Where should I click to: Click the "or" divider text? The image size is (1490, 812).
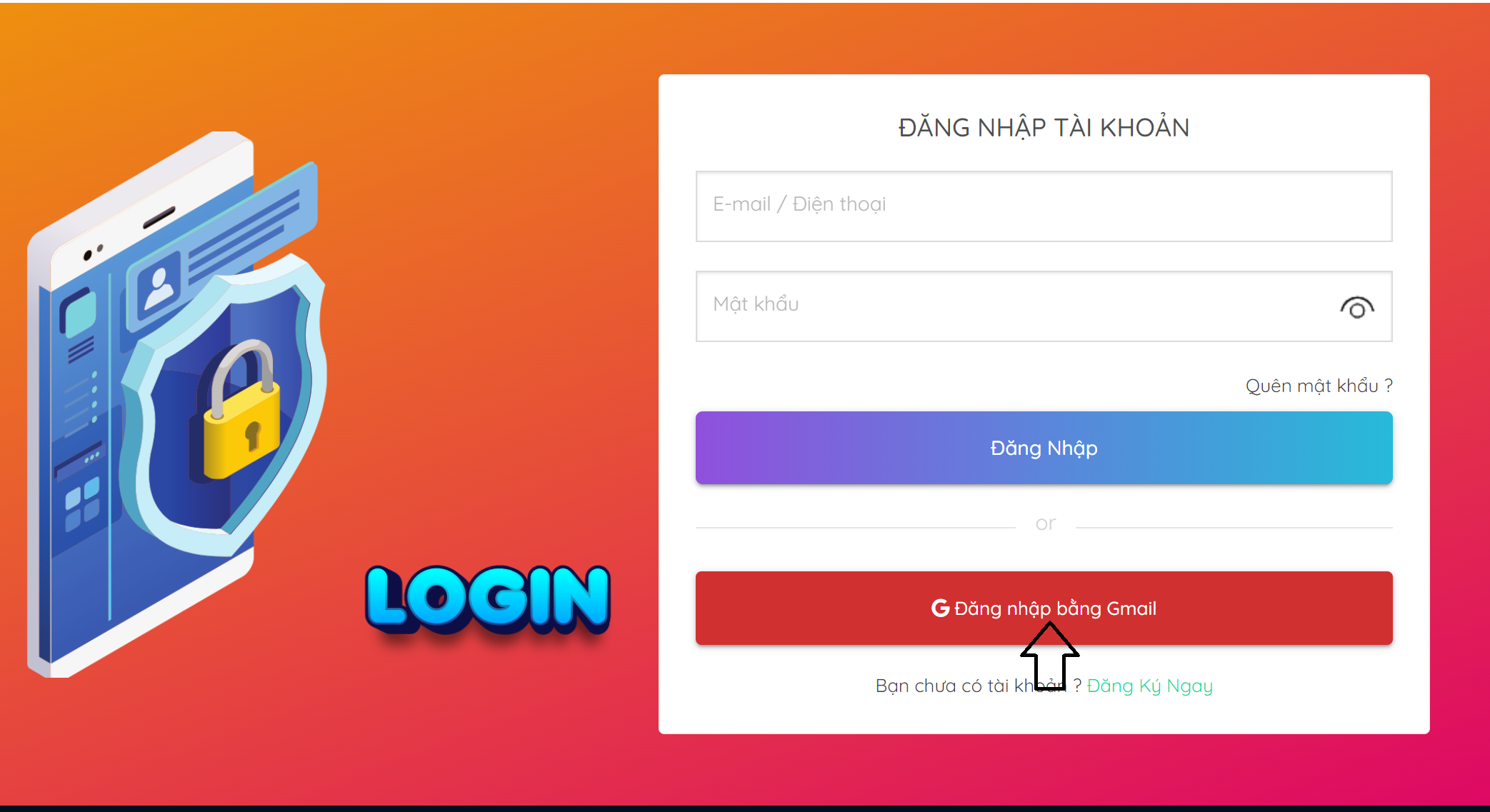coord(1045,524)
